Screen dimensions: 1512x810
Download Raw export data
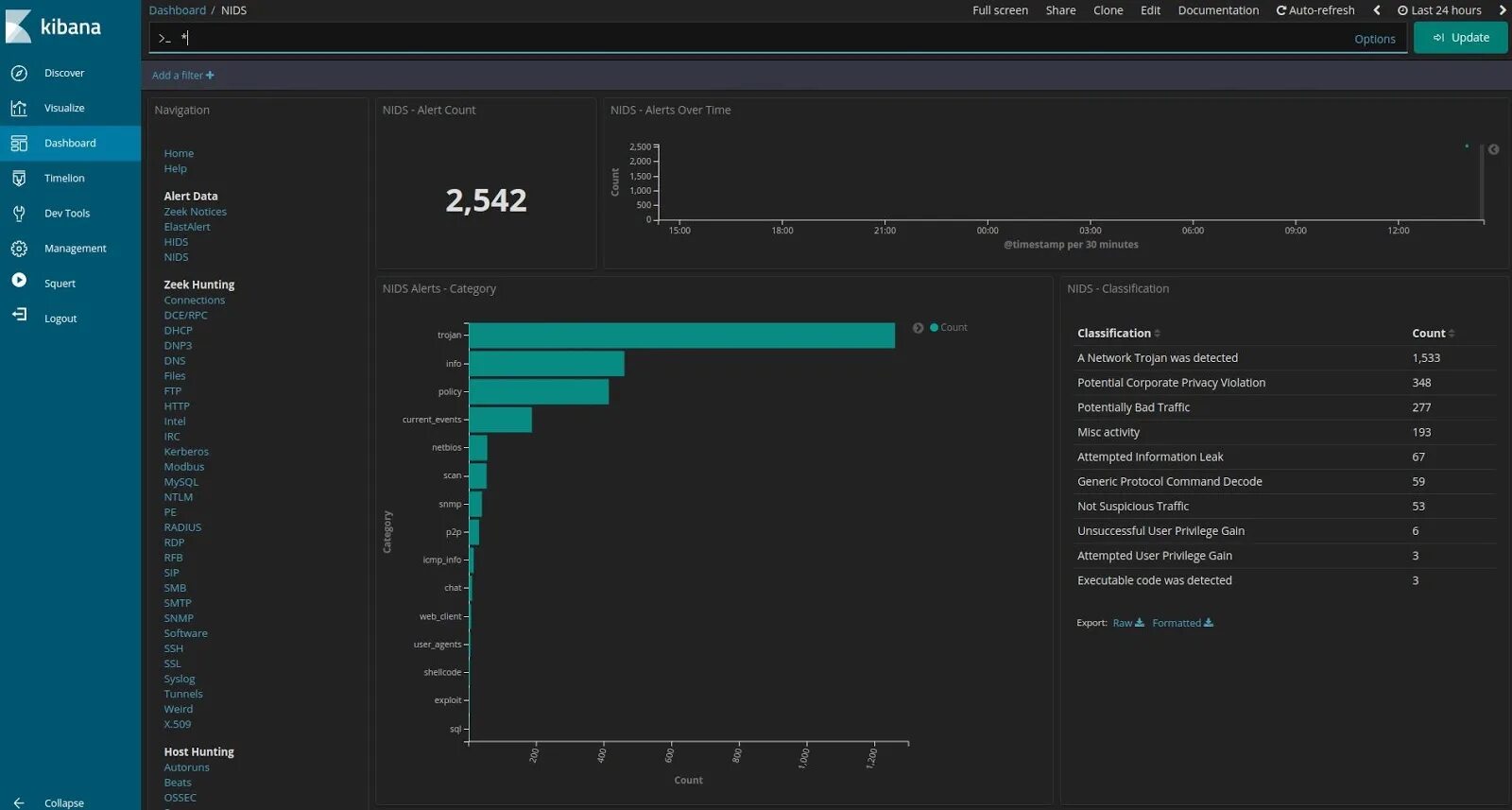[1128, 623]
